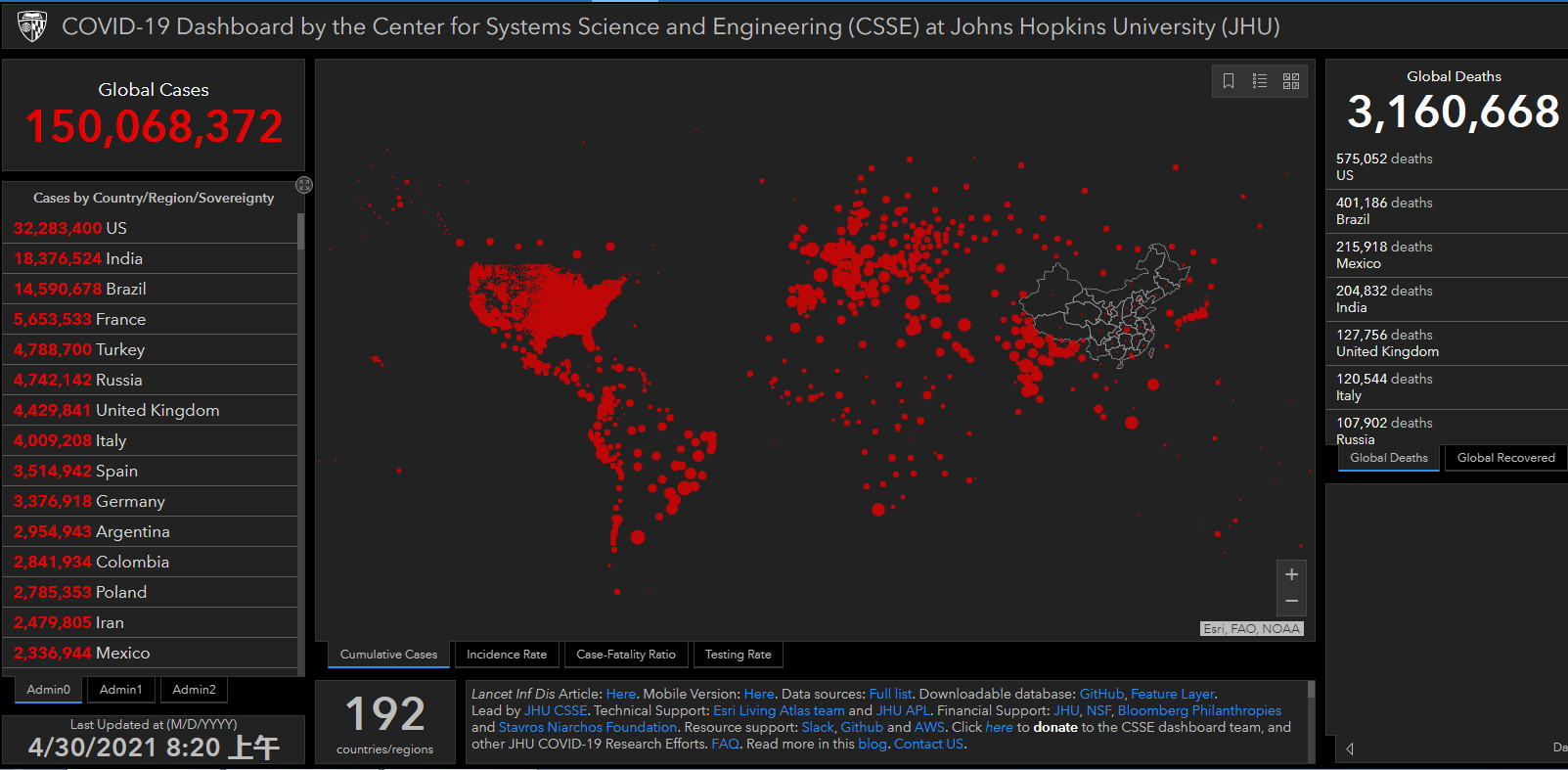Open the NSF link
1568x770 pixels.
(1098, 710)
